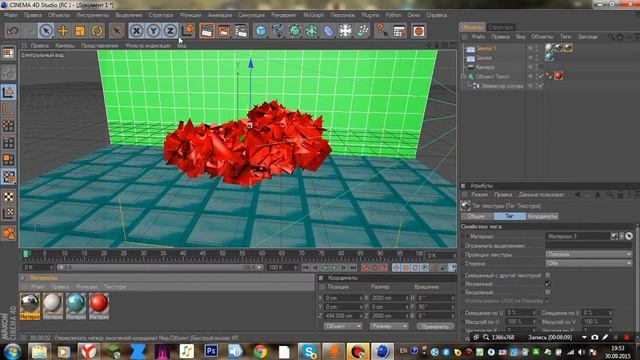640x360 pixels.
Task: Open the Content Browser globe icon
Action: click(419, 31)
